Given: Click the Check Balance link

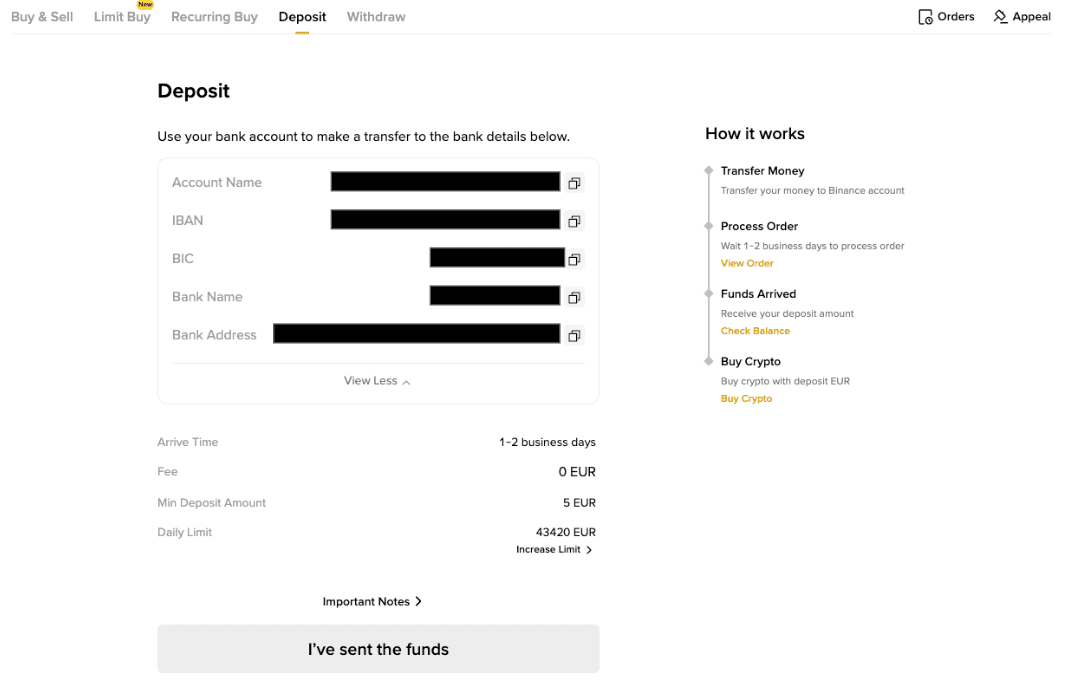Looking at the screenshot, I should [755, 331].
